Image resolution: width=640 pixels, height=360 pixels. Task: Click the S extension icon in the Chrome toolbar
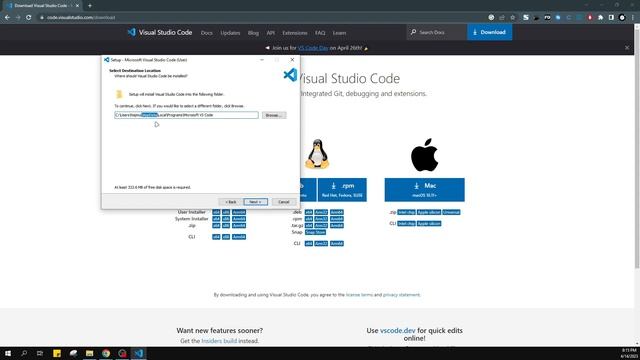point(526,18)
